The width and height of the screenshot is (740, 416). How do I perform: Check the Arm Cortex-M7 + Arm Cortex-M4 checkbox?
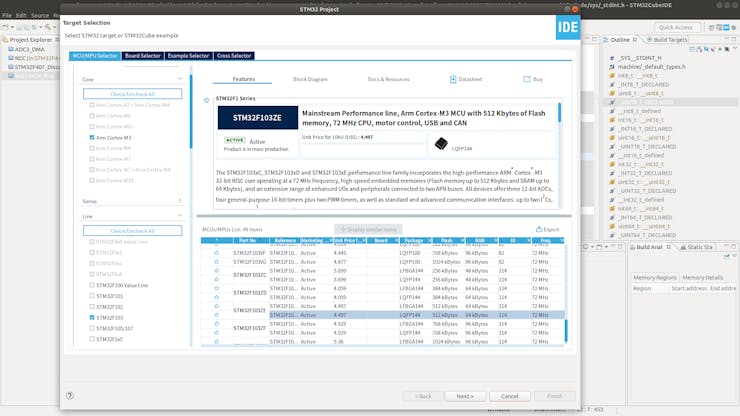pos(92,170)
